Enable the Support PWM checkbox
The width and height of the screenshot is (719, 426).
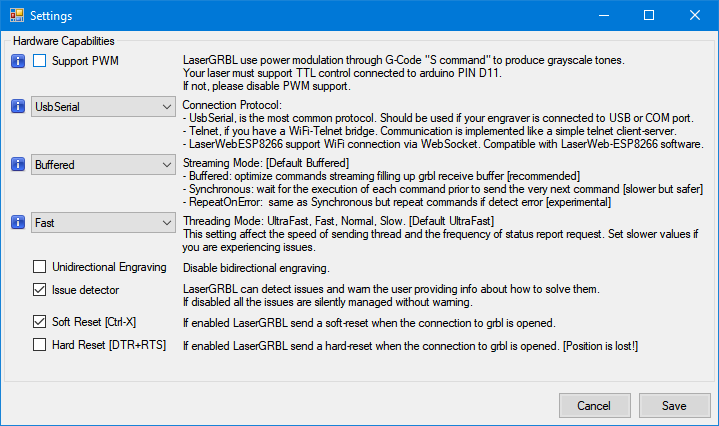click(x=40, y=62)
